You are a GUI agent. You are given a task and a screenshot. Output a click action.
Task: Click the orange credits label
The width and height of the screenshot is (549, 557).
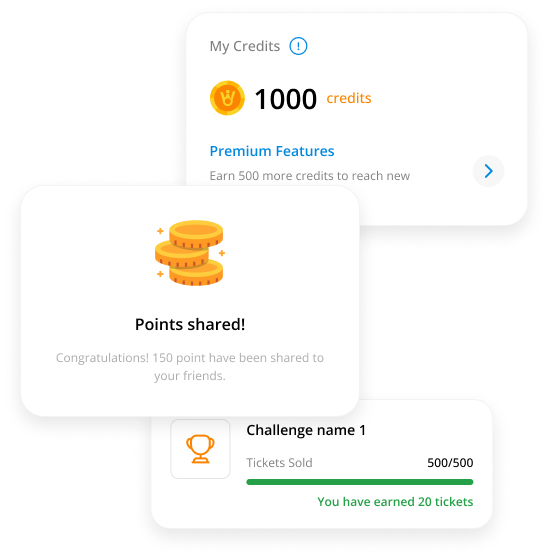pos(349,98)
